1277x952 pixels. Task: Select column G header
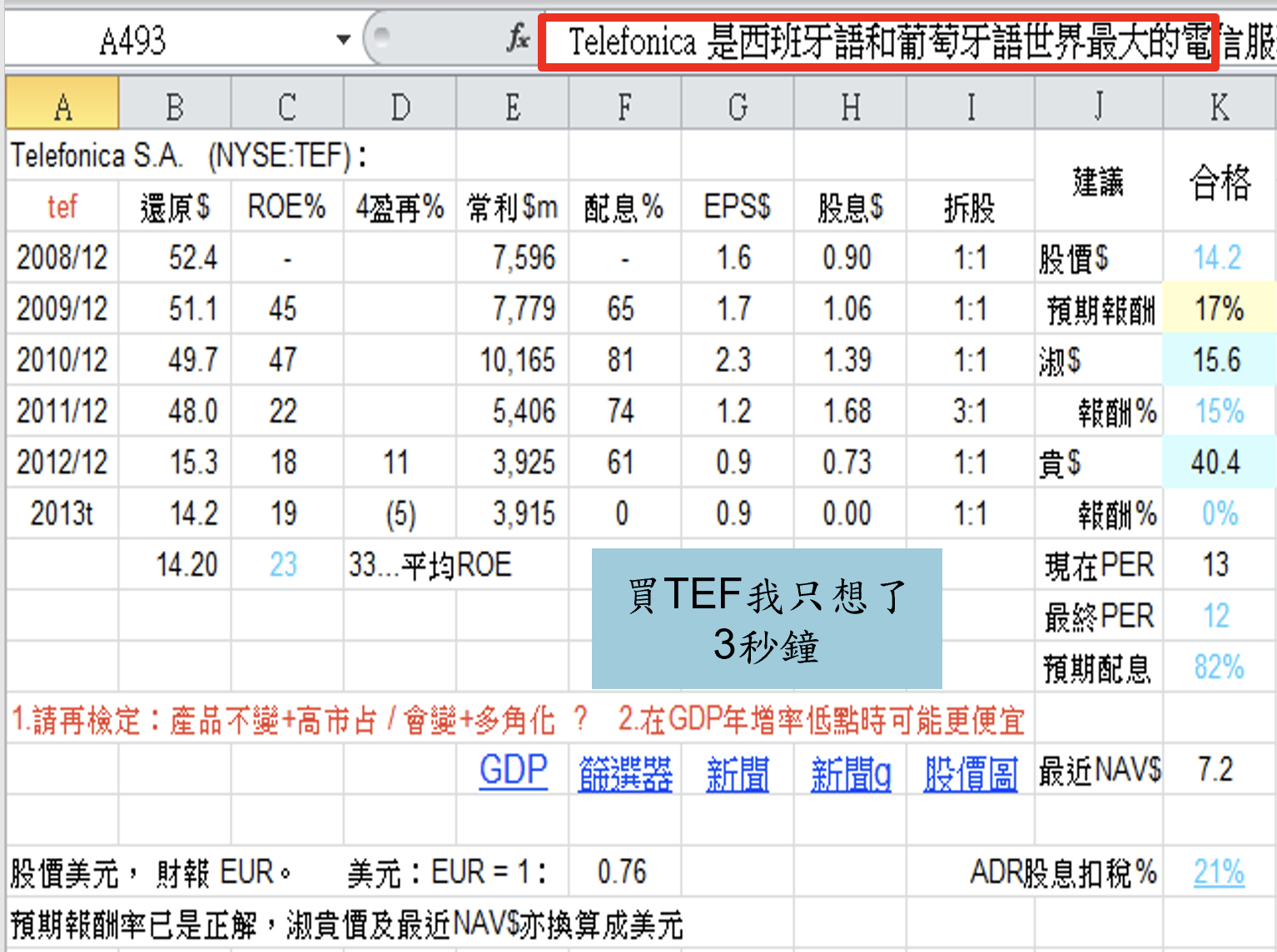point(738,103)
